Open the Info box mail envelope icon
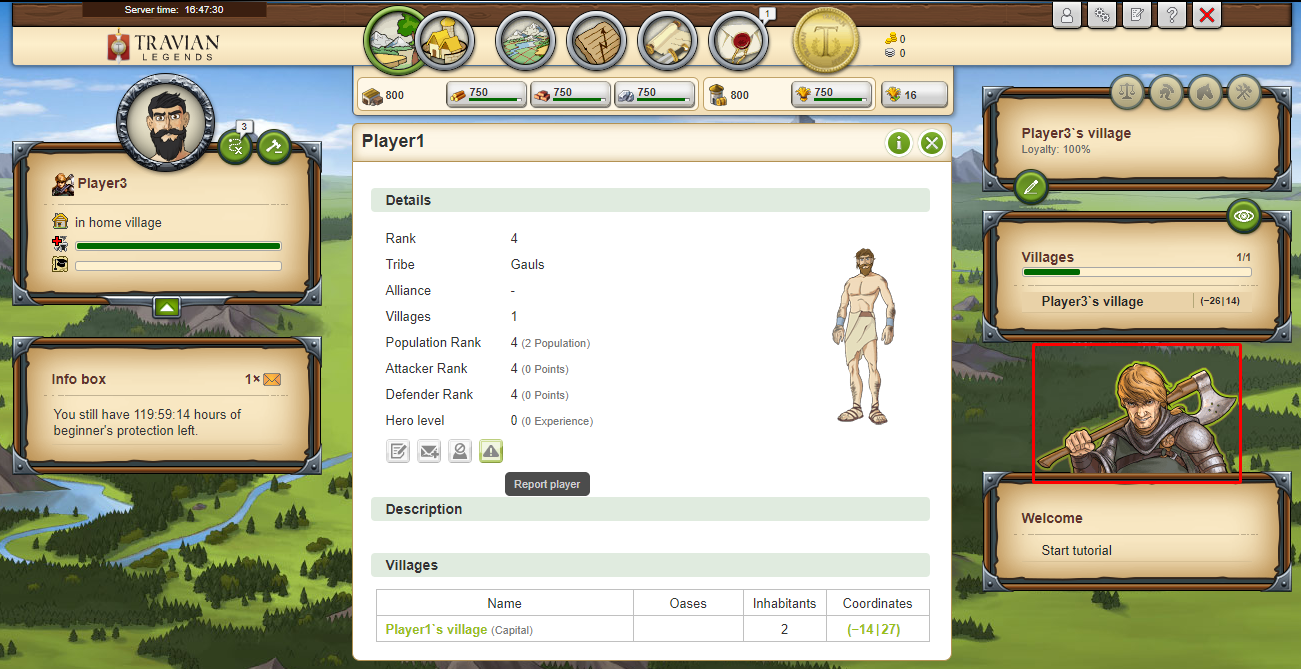Viewport: 1301px width, 669px height. [x=272, y=379]
